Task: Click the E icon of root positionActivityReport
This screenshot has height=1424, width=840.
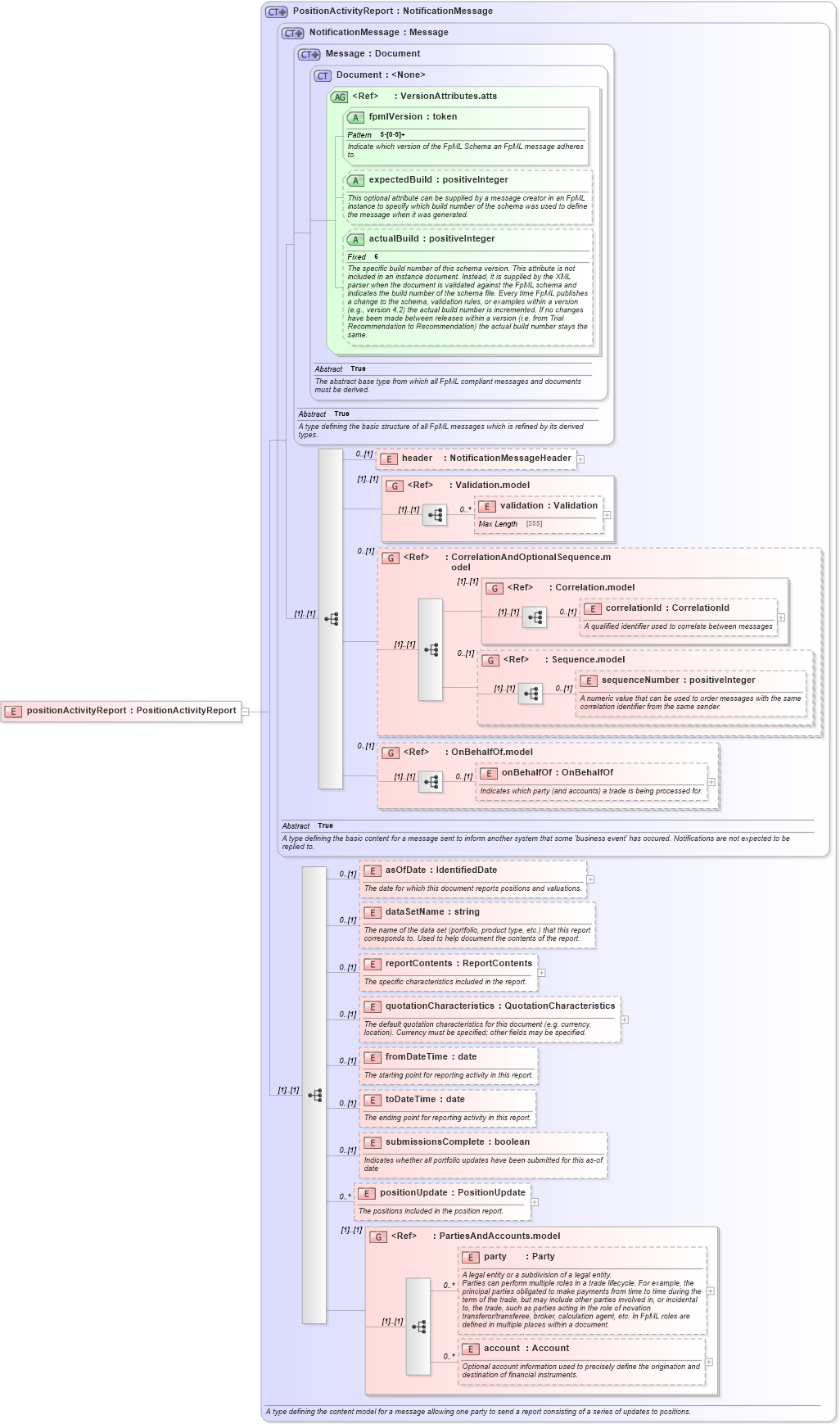Action: point(13,711)
